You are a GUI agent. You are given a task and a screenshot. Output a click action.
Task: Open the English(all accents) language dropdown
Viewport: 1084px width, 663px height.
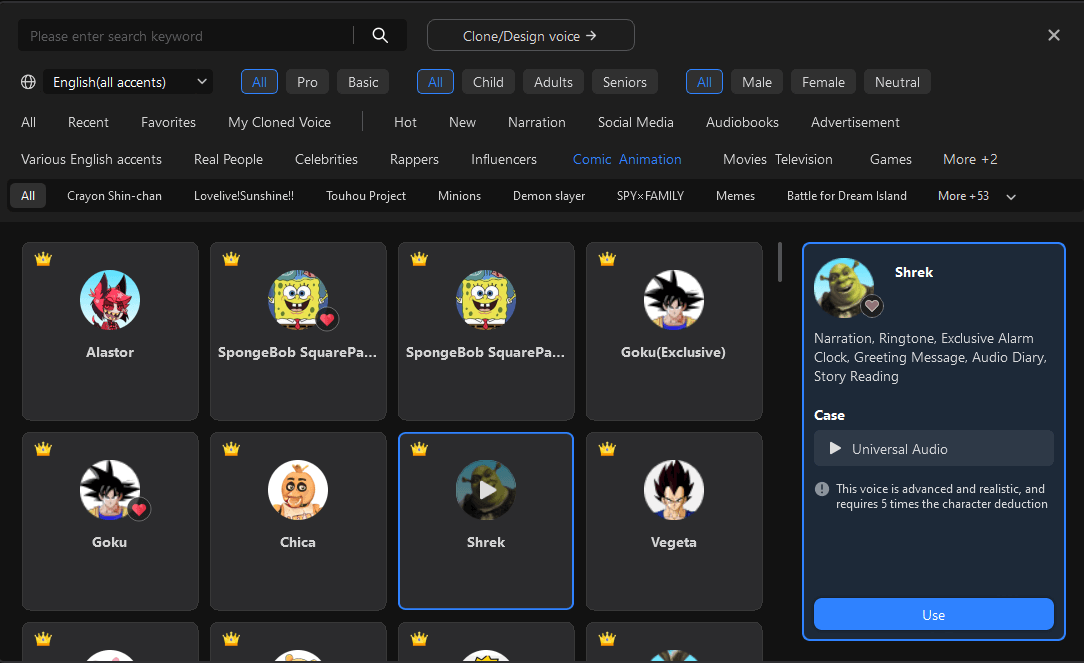128,82
